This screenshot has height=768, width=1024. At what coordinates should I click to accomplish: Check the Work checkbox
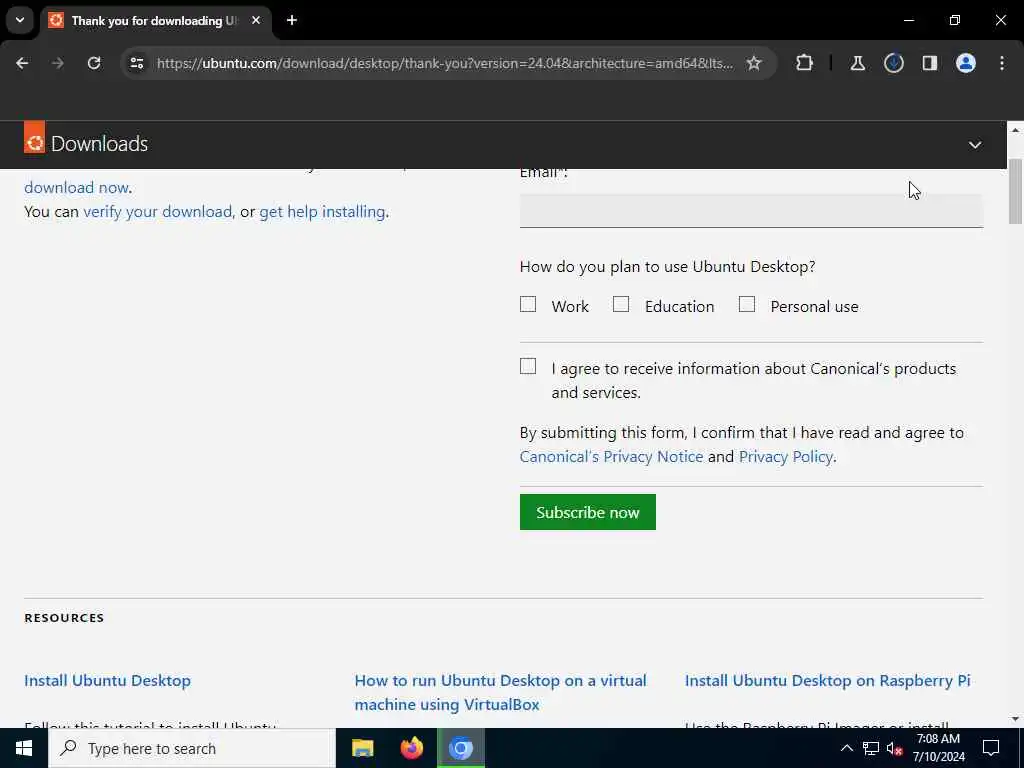(528, 305)
